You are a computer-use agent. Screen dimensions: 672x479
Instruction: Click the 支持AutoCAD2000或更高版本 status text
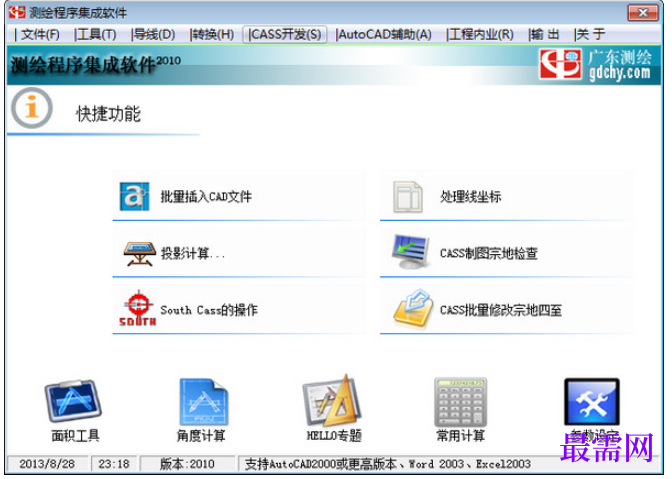[387, 464]
